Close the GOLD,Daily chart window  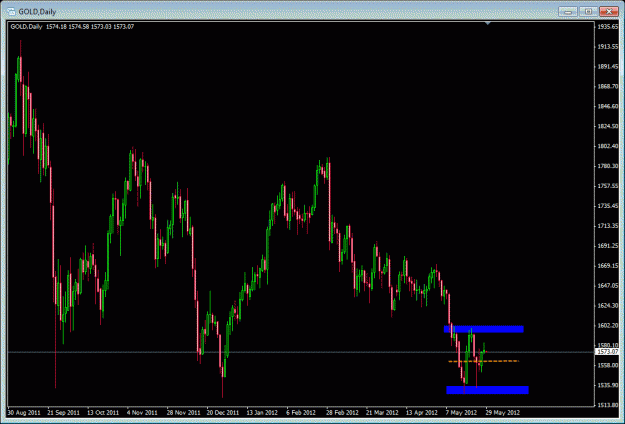point(609,12)
